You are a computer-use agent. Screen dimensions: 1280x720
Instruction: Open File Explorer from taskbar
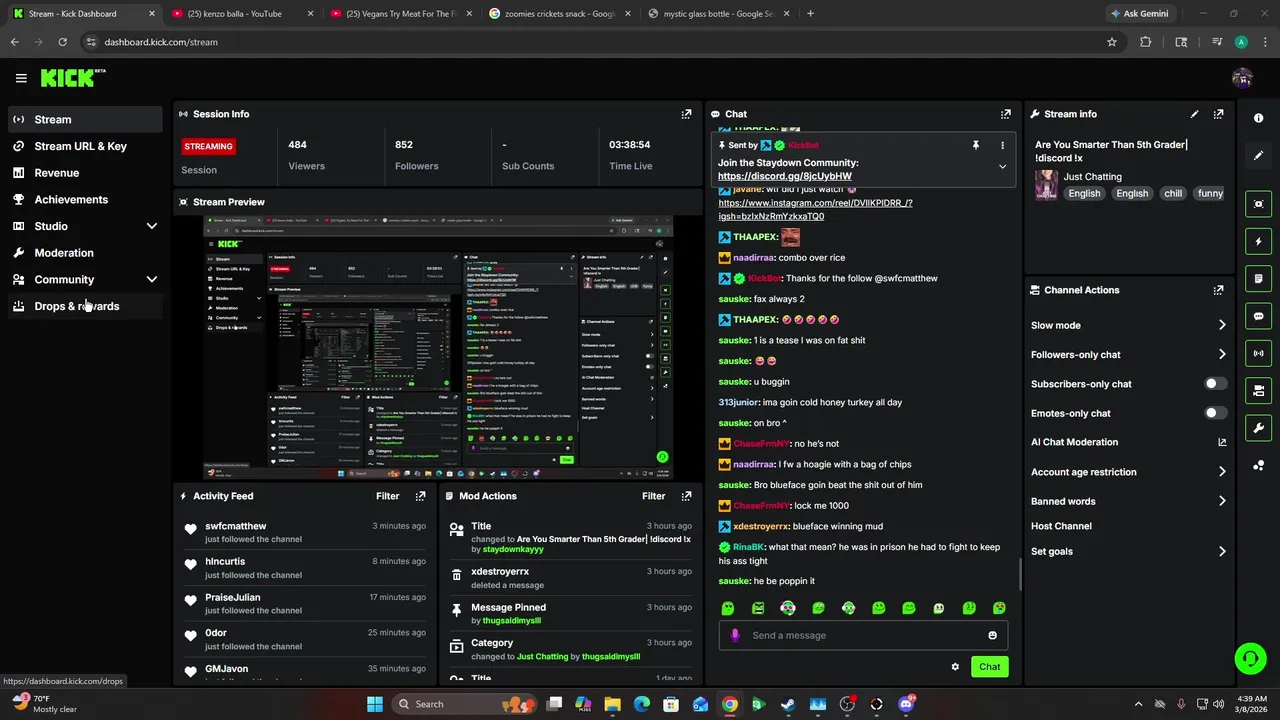point(613,704)
